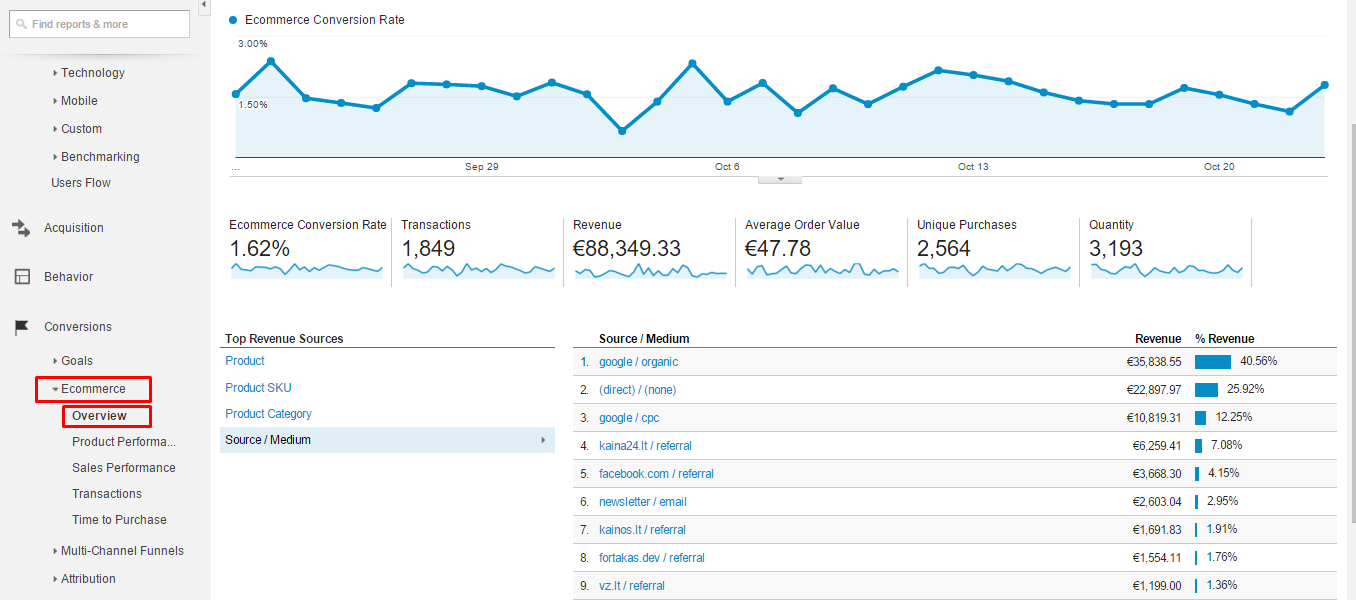Open the kainos.lt / referral source
1356x600 pixels.
(x=642, y=530)
